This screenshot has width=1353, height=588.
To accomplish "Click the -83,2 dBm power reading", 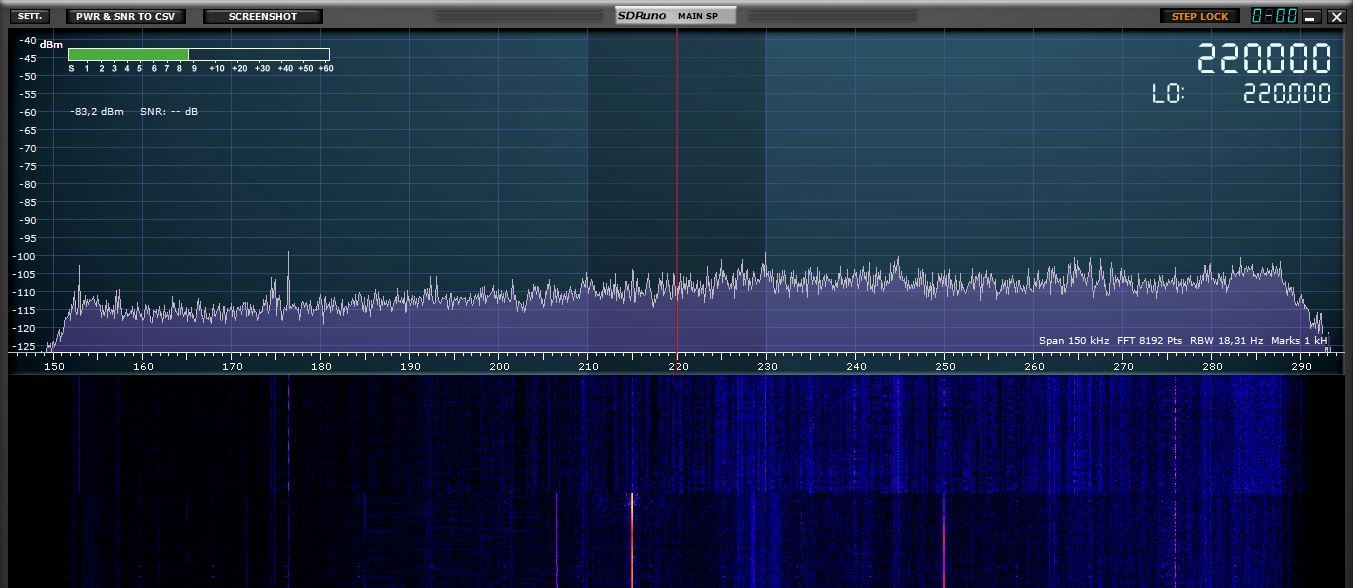I will tap(97, 111).
